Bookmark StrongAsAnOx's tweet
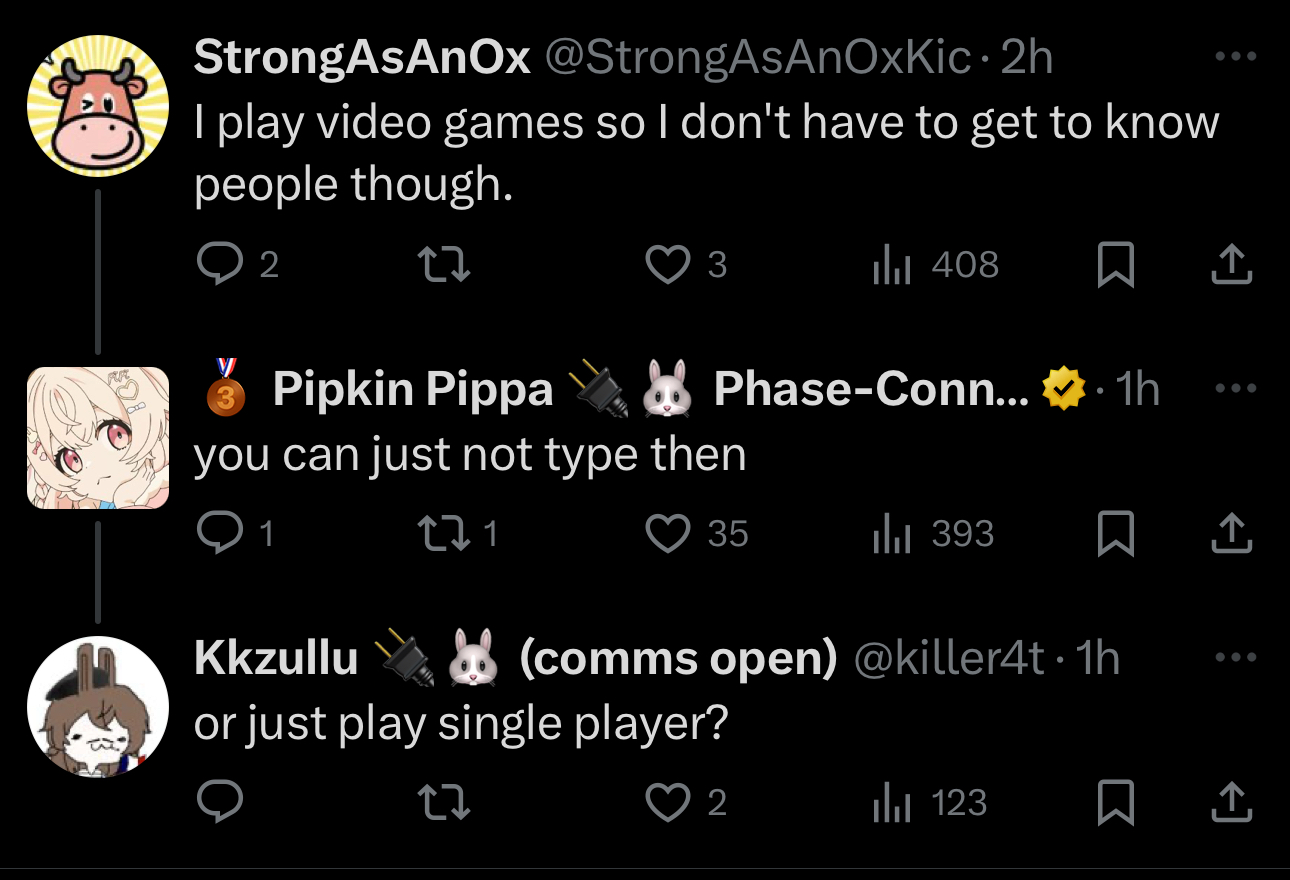This screenshot has width=1290, height=880. pyautogui.click(x=1115, y=266)
